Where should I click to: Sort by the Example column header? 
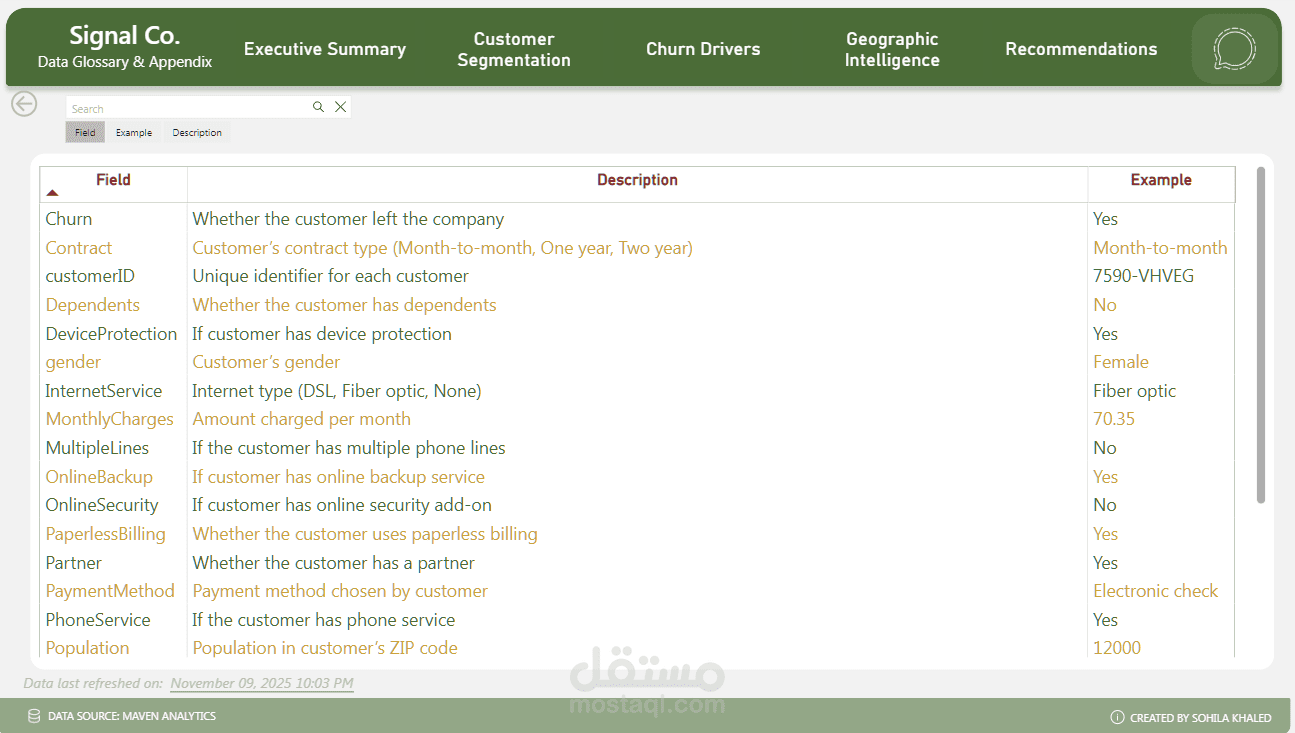[1161, 180]
